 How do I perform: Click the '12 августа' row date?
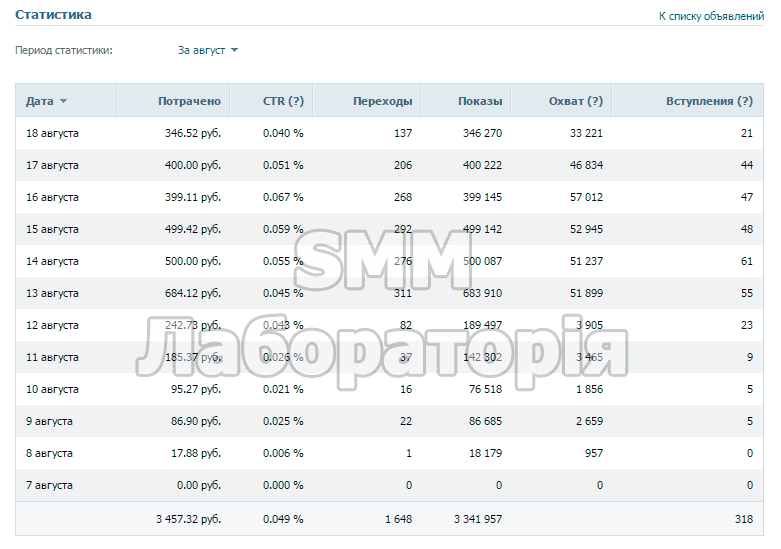[x=53, y=325]
